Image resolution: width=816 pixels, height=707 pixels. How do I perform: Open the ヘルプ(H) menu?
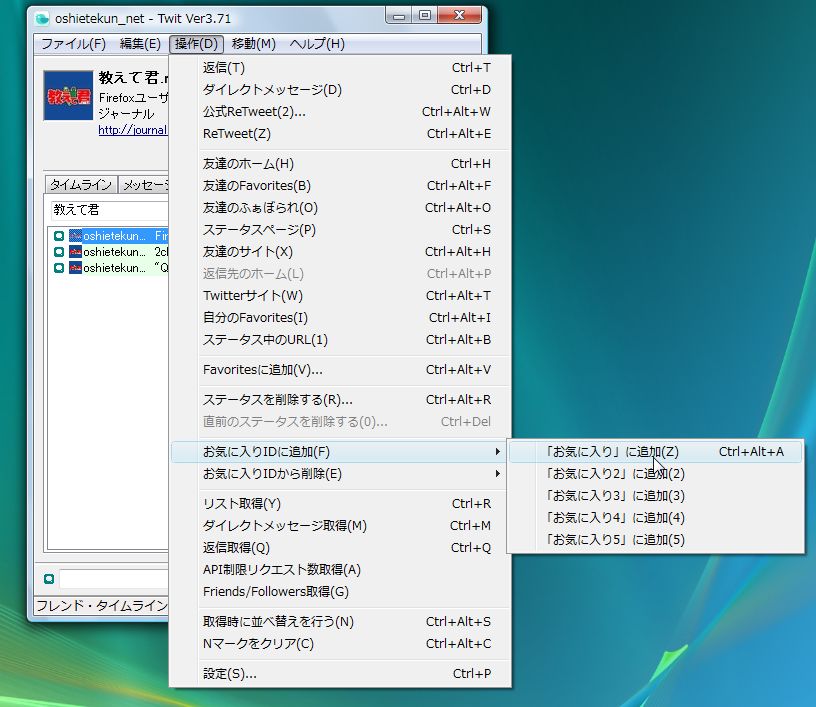point(317,44)
